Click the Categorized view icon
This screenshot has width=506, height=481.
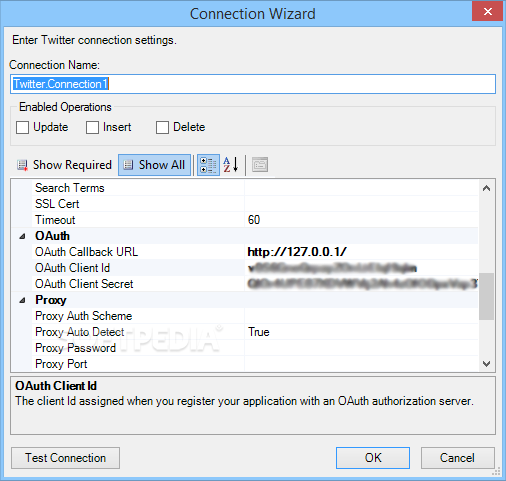(208, 165)
